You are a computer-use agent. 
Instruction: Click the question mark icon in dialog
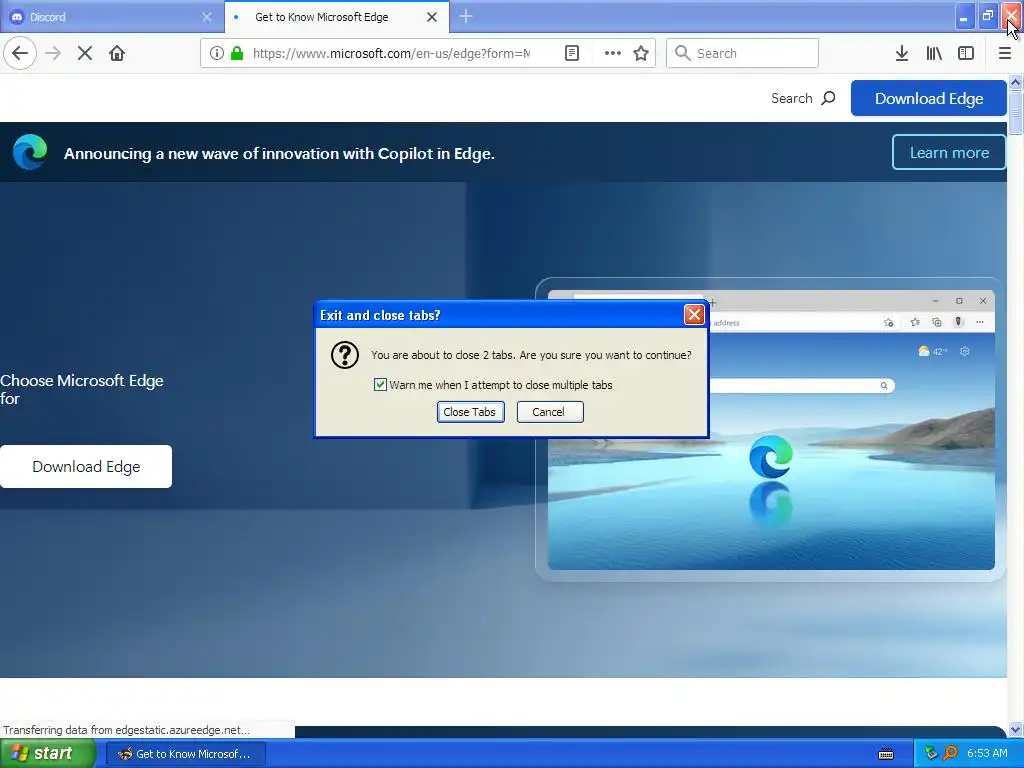tap(345, 355)
